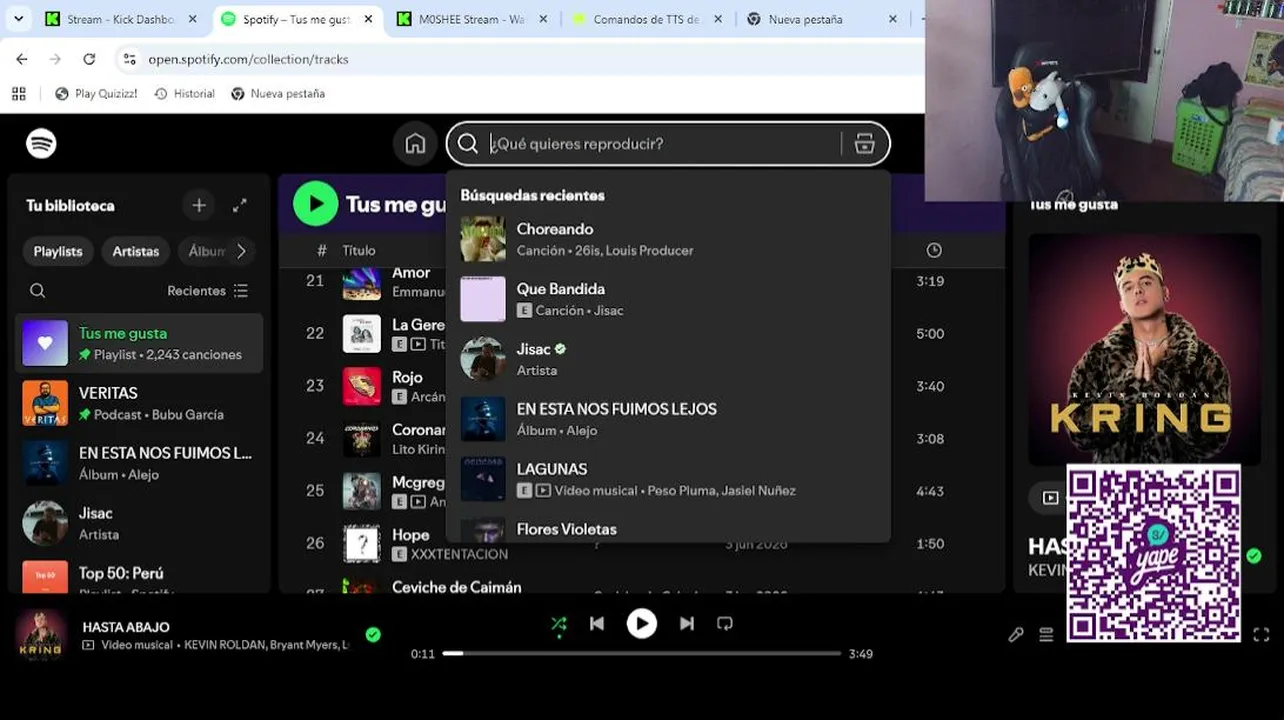Skip to previous track

tap(597, 624)
